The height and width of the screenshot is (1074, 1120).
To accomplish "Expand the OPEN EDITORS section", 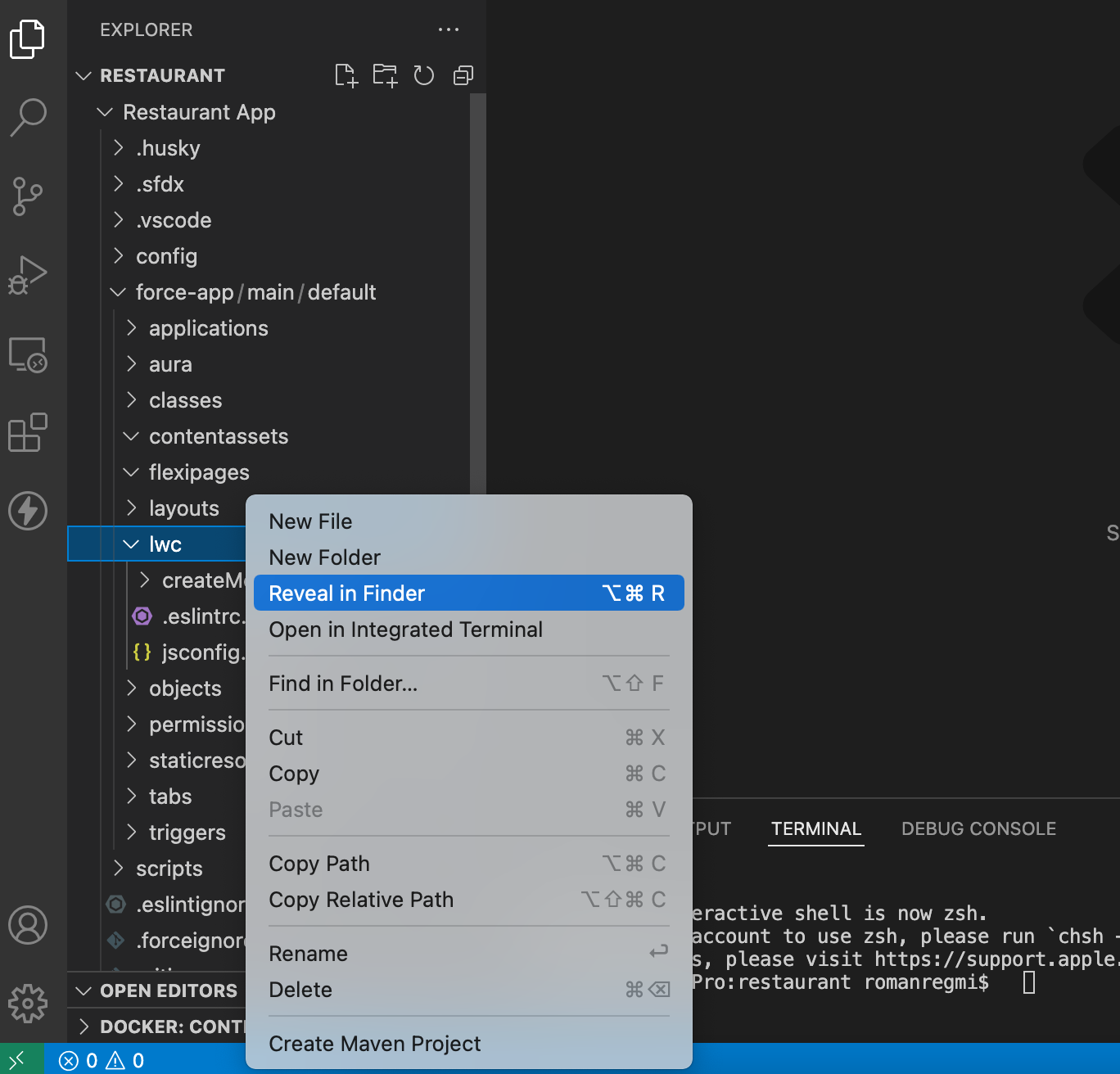I will (168, 991).
